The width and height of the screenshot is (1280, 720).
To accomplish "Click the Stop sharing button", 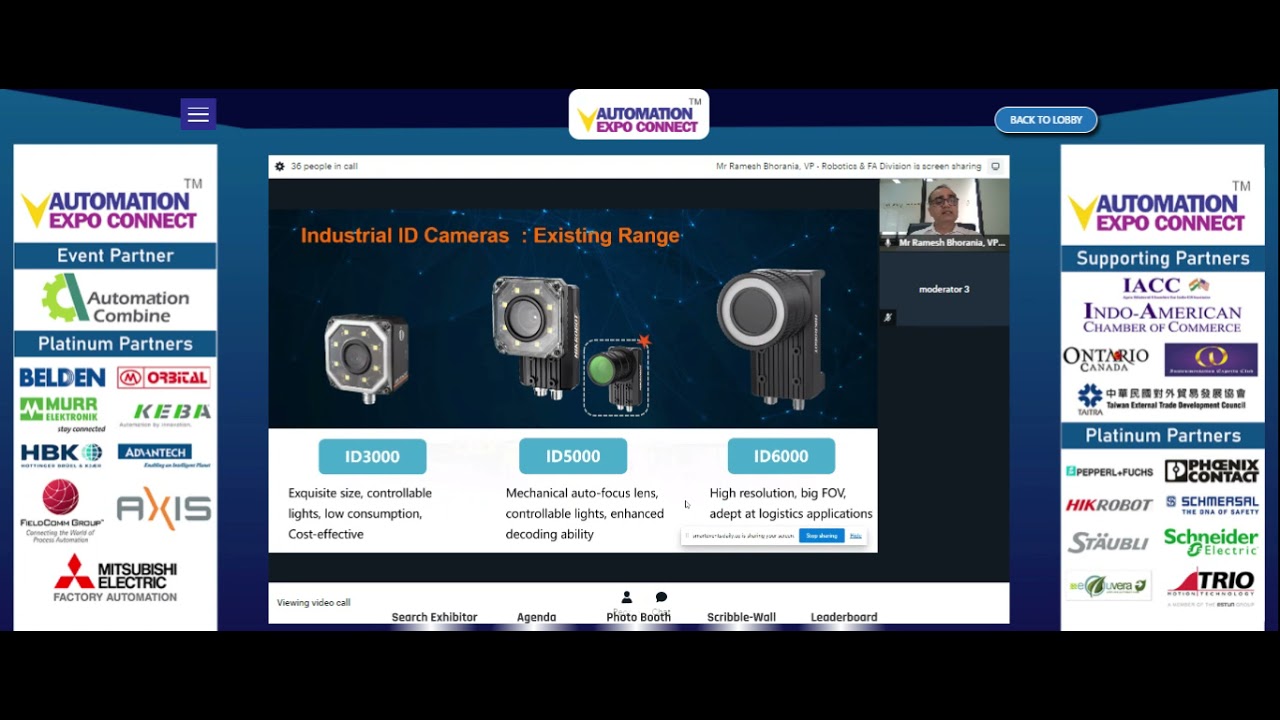I will [821, 536].
